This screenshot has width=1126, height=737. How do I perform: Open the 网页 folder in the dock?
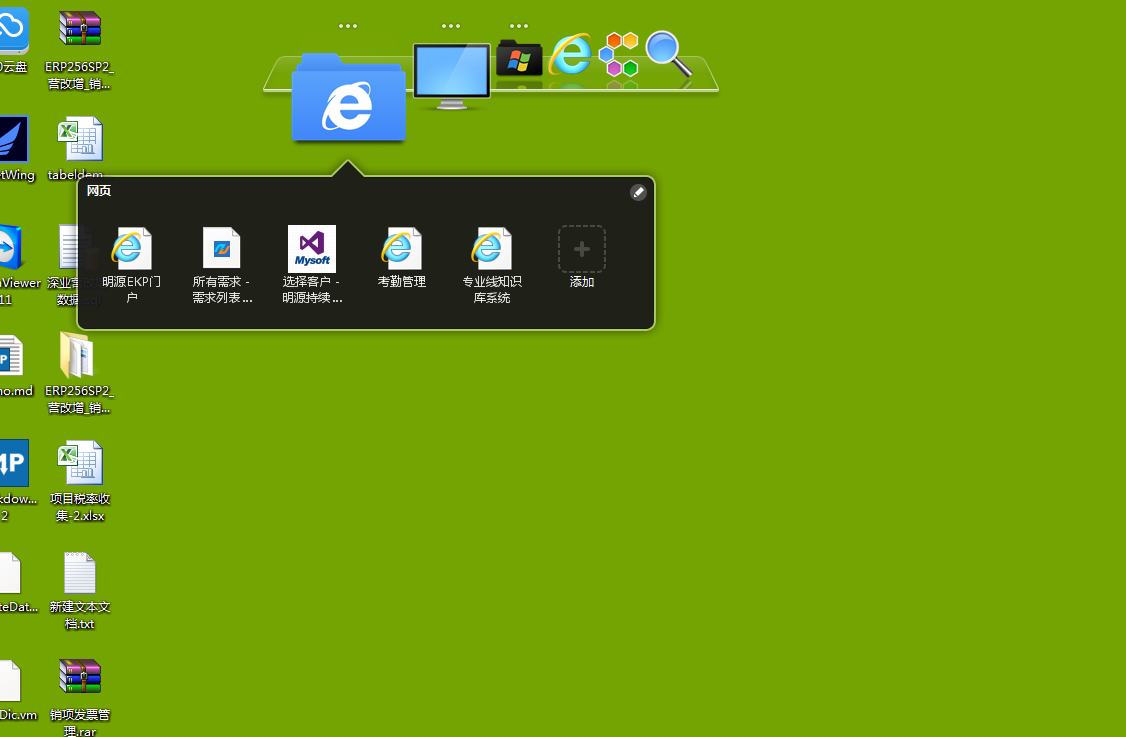[x=348, y=97]
